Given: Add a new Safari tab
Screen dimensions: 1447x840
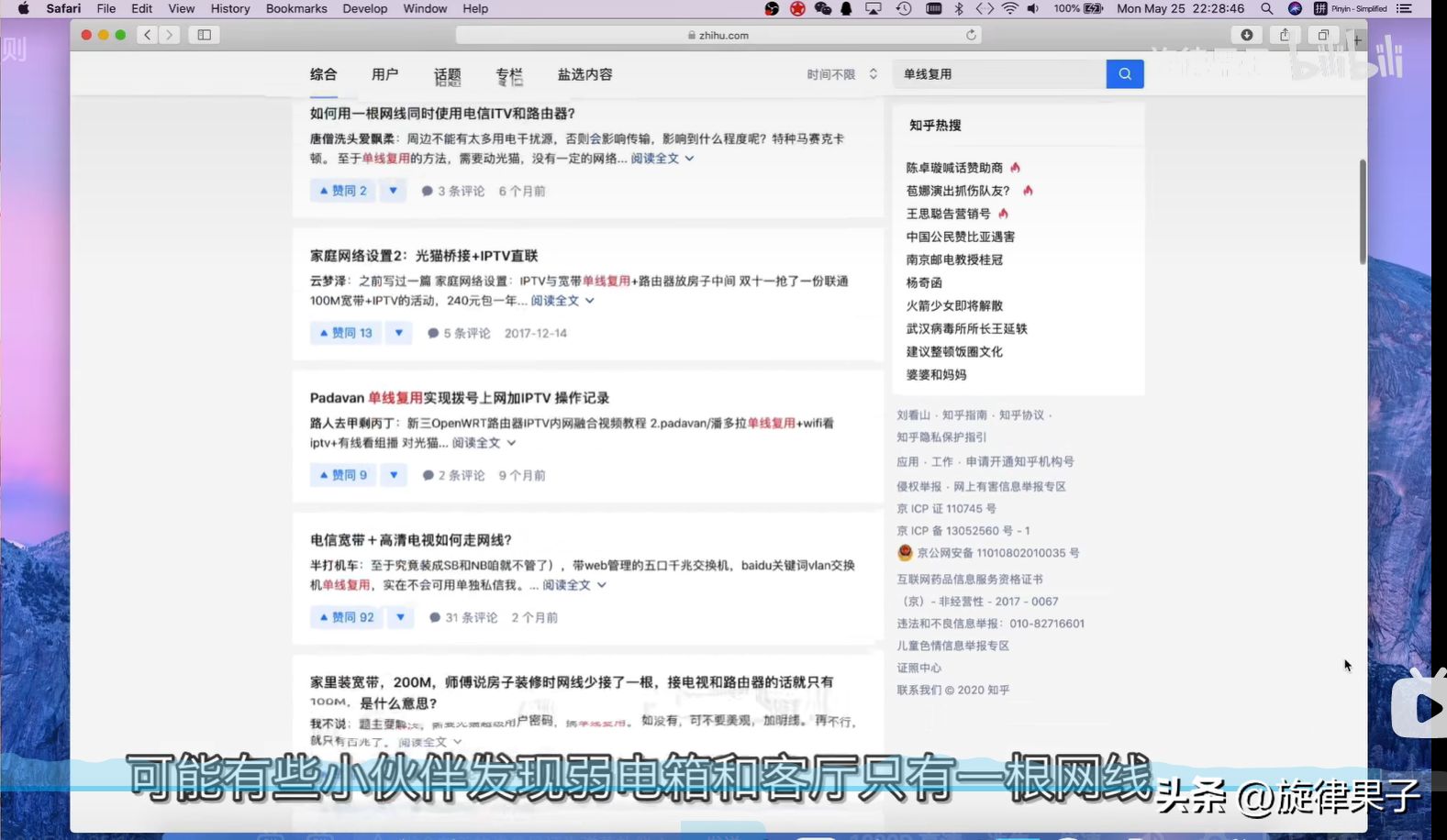Looking at the screenshot, I should 1357,39.
